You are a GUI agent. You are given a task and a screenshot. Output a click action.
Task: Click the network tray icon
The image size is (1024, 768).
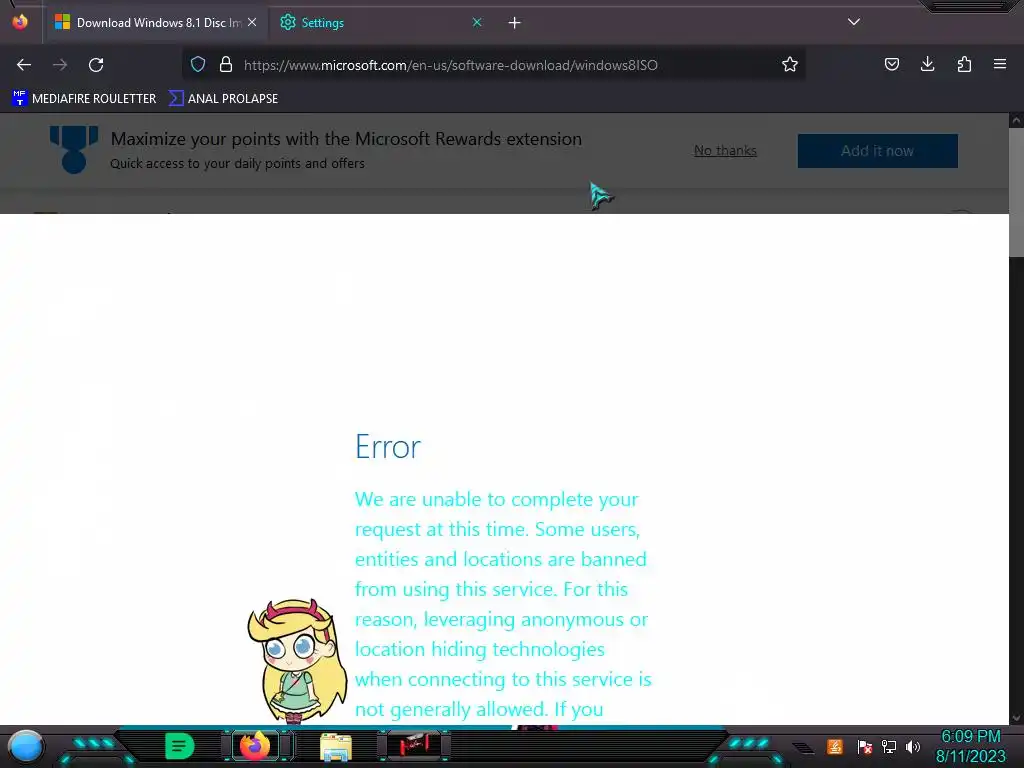[x=889, y=746]
